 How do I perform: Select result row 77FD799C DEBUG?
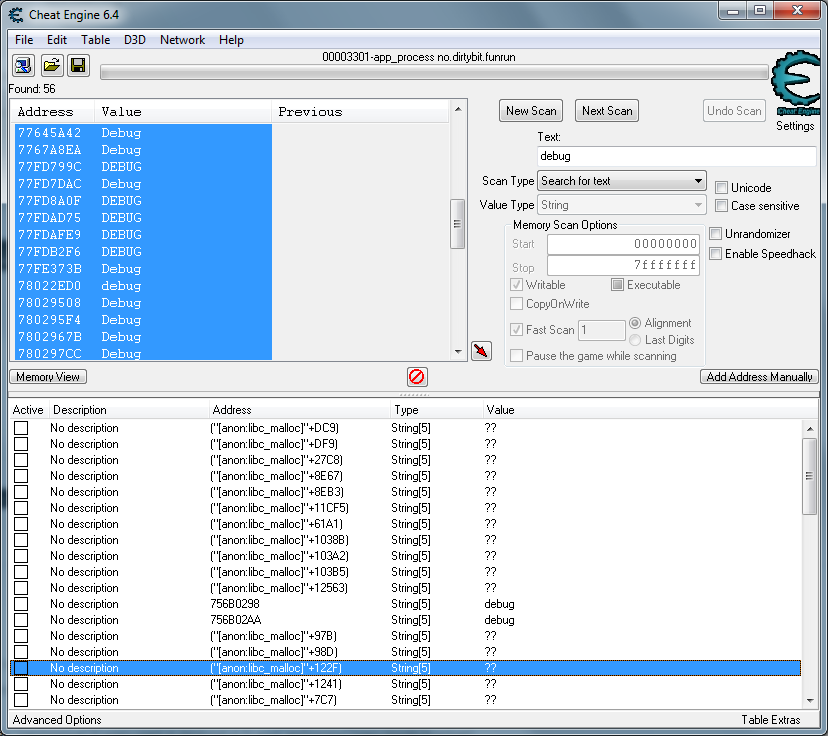(143, 167)
